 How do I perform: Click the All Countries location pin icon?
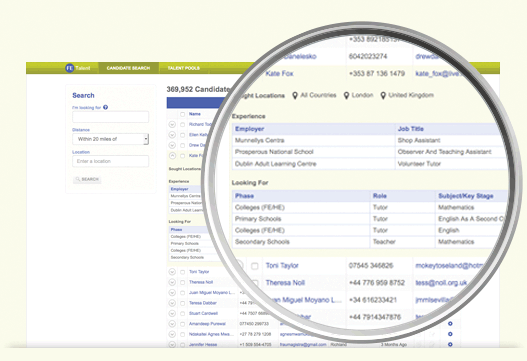295,95
